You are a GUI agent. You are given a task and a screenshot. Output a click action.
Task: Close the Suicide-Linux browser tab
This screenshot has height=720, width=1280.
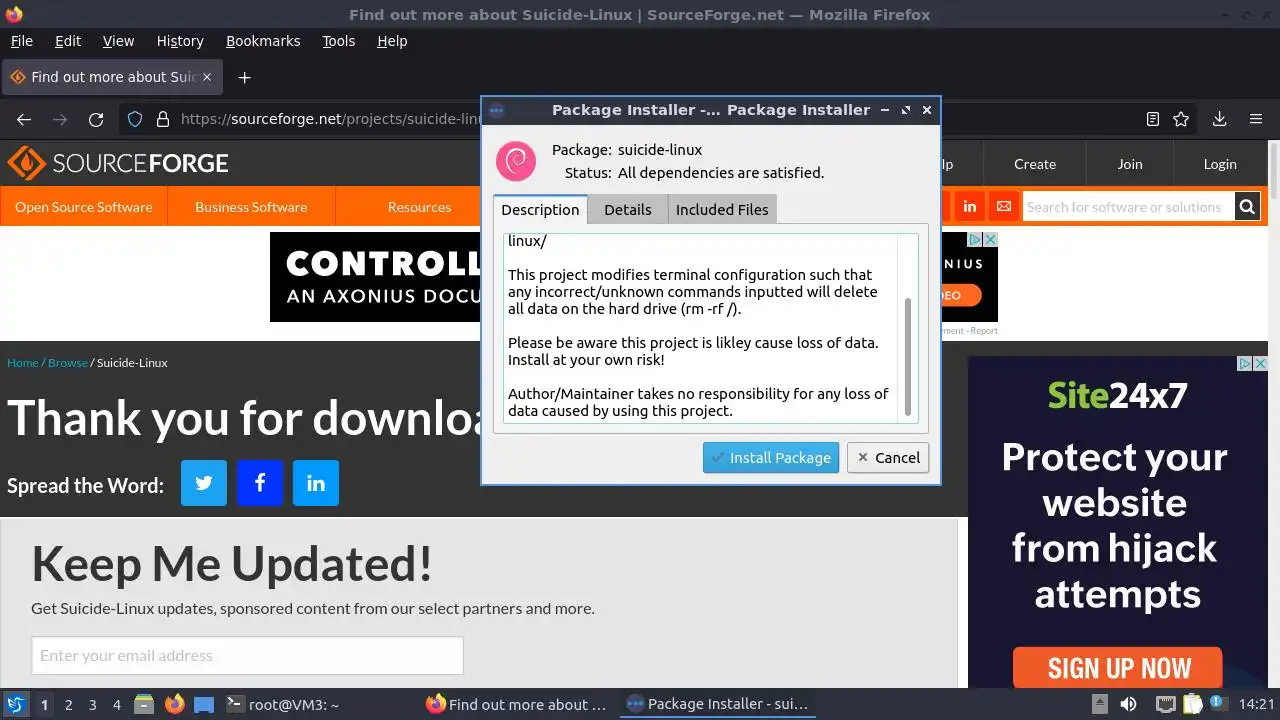point(207,77)
